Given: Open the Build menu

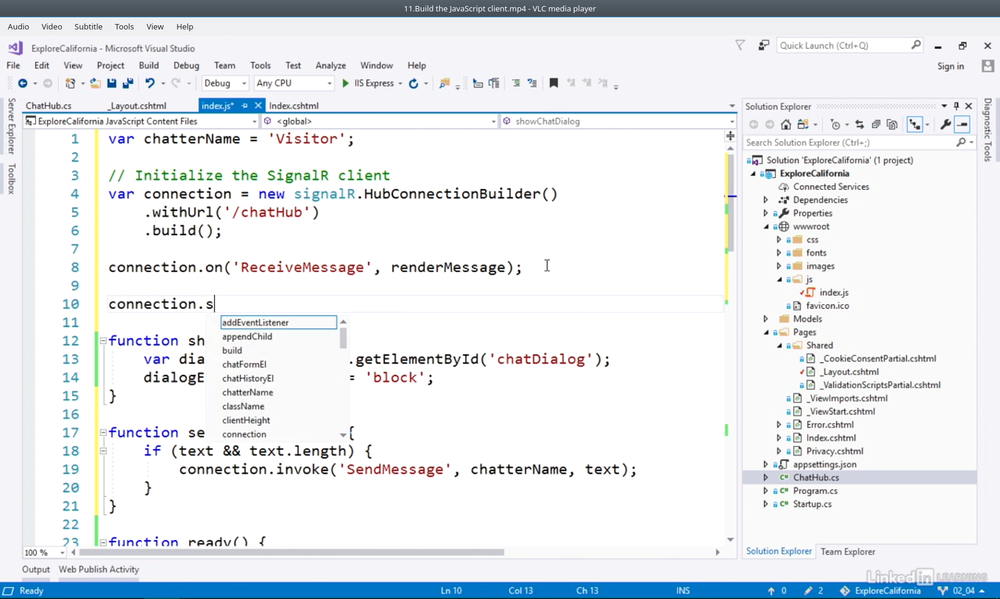Looking at the screenshot, I should (149, 65).
